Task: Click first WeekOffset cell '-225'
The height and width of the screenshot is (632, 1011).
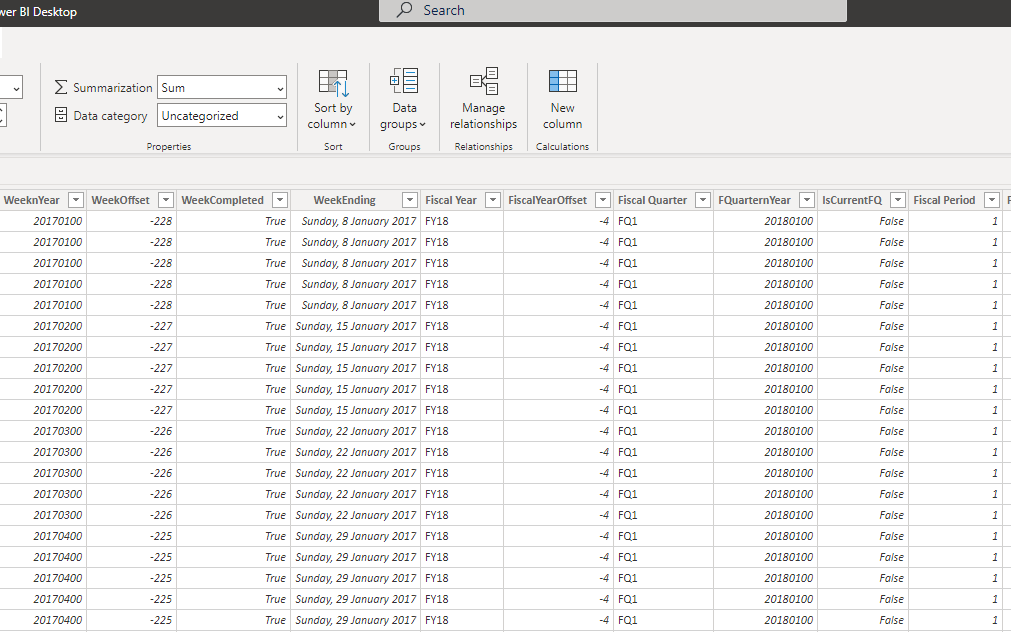Action: tap(132, 537)
